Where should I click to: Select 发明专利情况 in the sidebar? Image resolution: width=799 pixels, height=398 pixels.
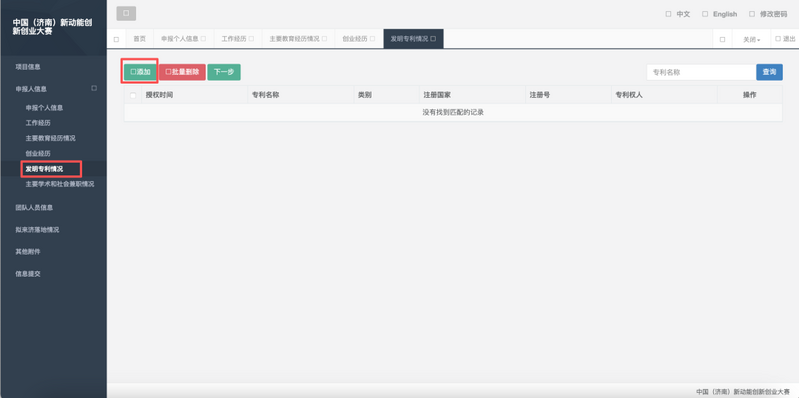point(44,169)
